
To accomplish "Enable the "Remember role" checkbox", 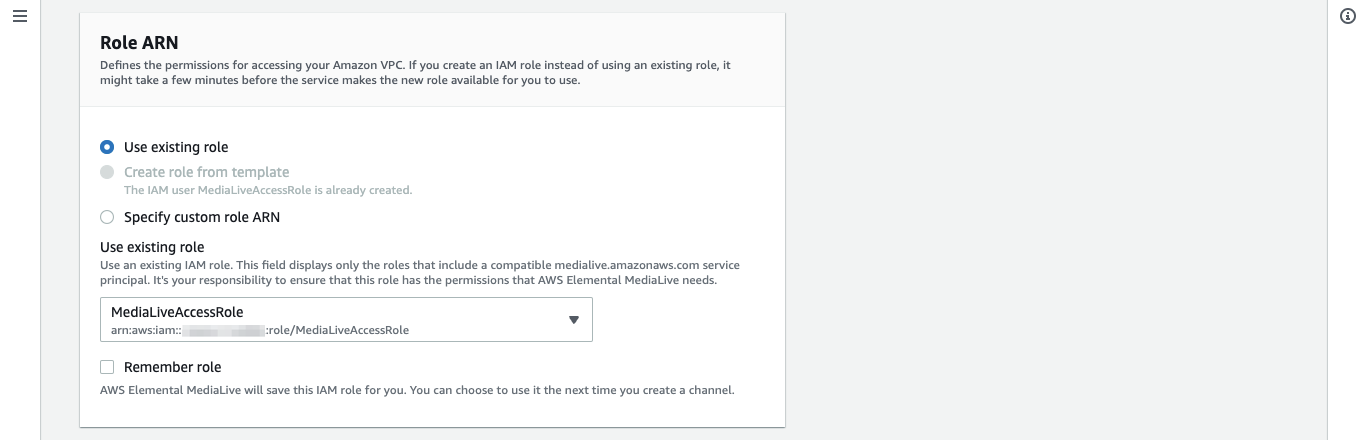I will click(x=107, y=367).
